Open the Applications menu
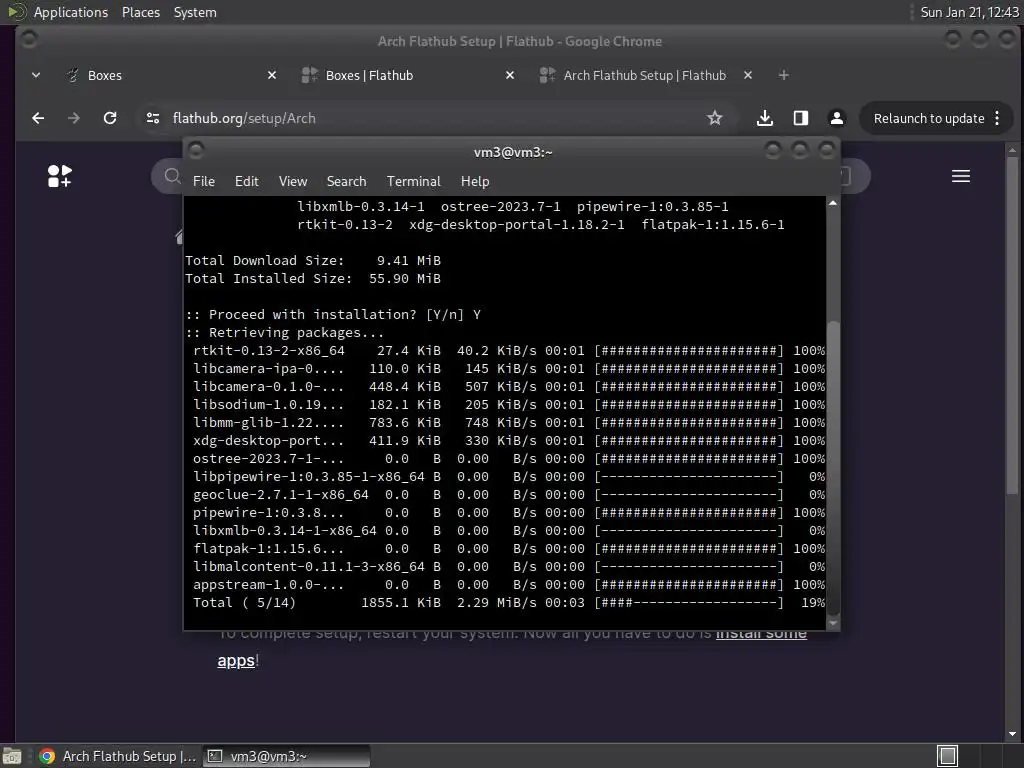The height and width of the screenshot is (768, 1024). (71, 12)
